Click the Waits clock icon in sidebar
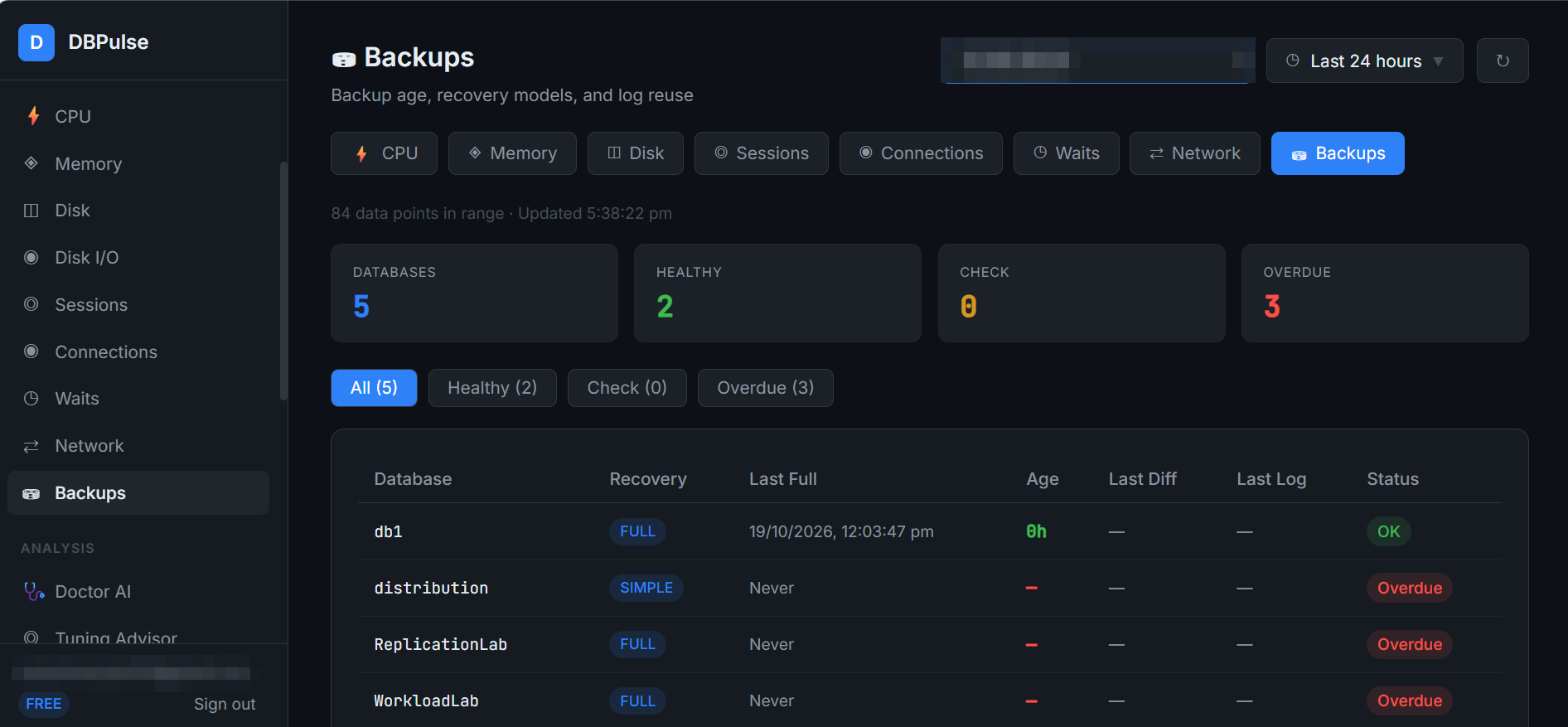Image resolution: width=1568 pixels, height=727 pixels. click(x=31, y=399)
